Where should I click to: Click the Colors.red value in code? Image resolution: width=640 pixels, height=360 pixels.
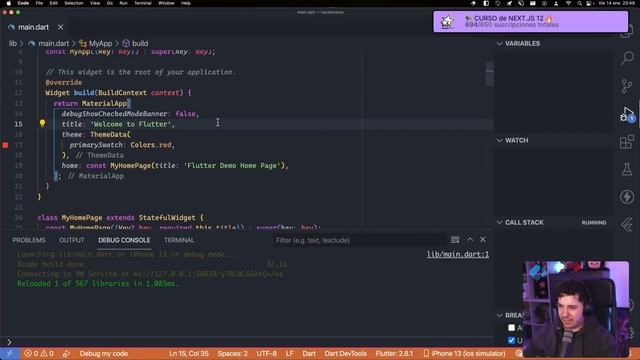click(x=151, y=145)
